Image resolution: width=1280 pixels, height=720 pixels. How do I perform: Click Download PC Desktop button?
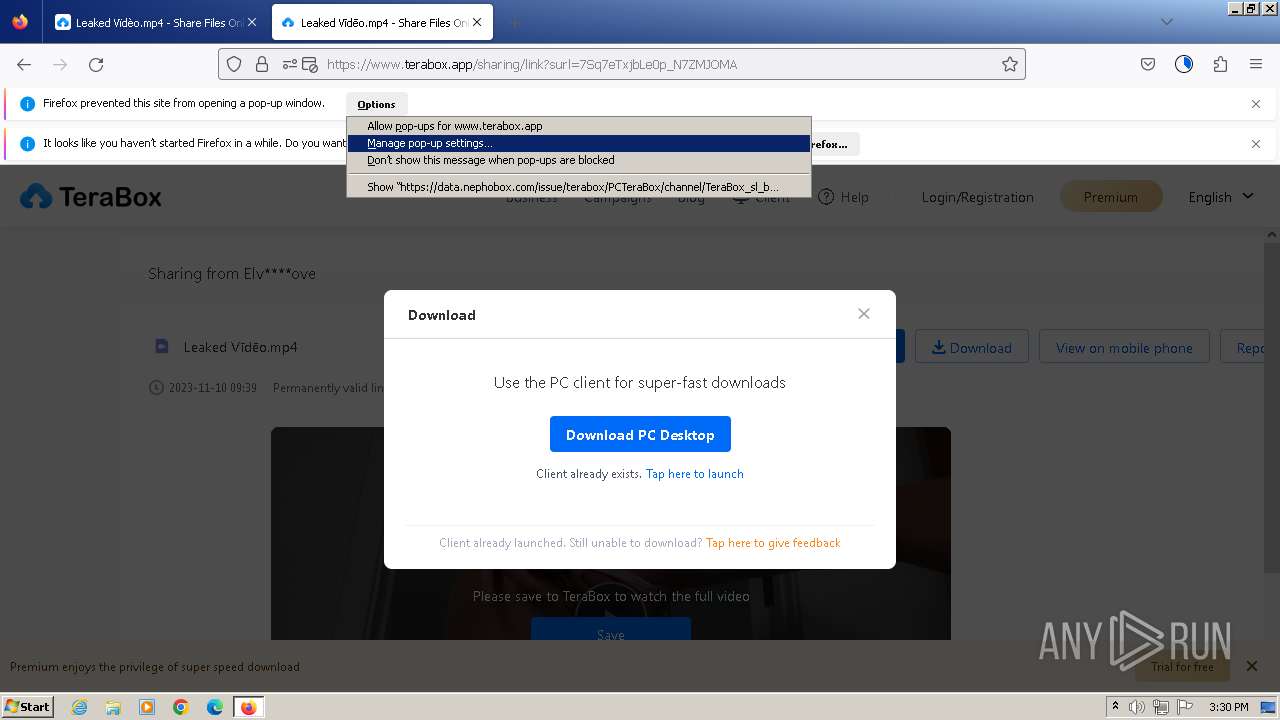[x=640, y=434]
